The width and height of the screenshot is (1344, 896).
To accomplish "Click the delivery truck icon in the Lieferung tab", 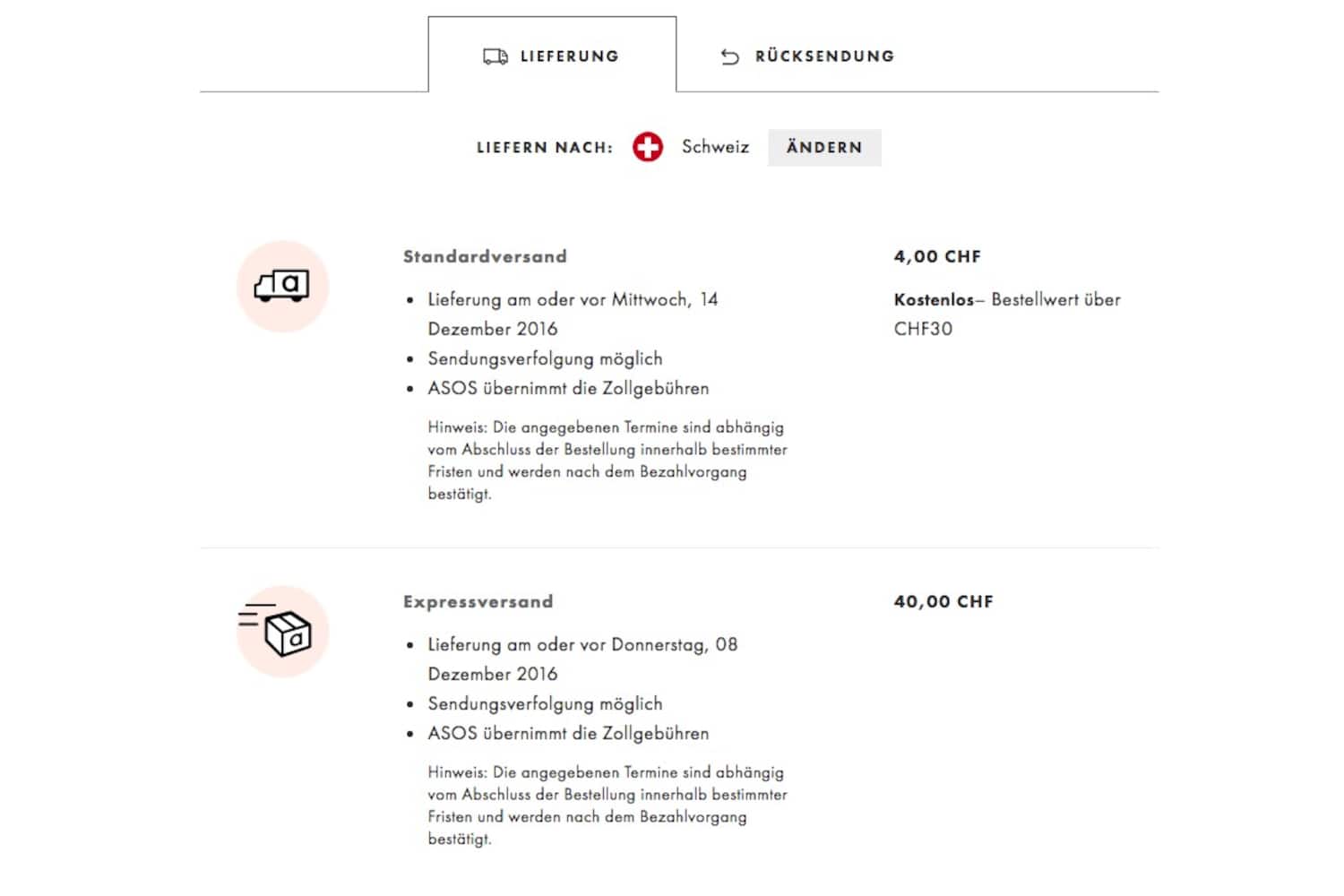I will pyautogui.click(x=495, y=56).
